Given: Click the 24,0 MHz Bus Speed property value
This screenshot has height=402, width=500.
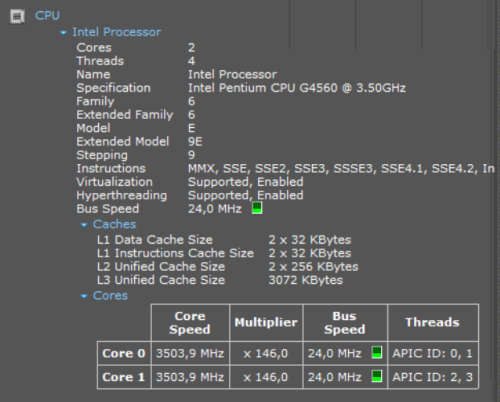Looking at the screenshot, I should (x=215, y=209).
